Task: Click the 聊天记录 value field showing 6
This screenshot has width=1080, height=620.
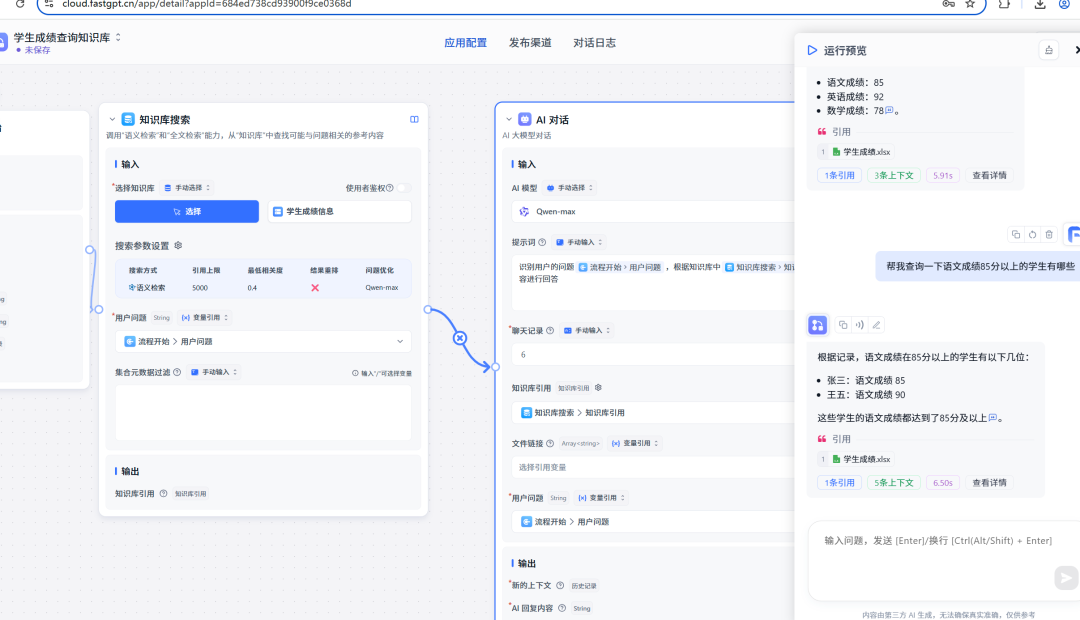Action: (653, 355)
